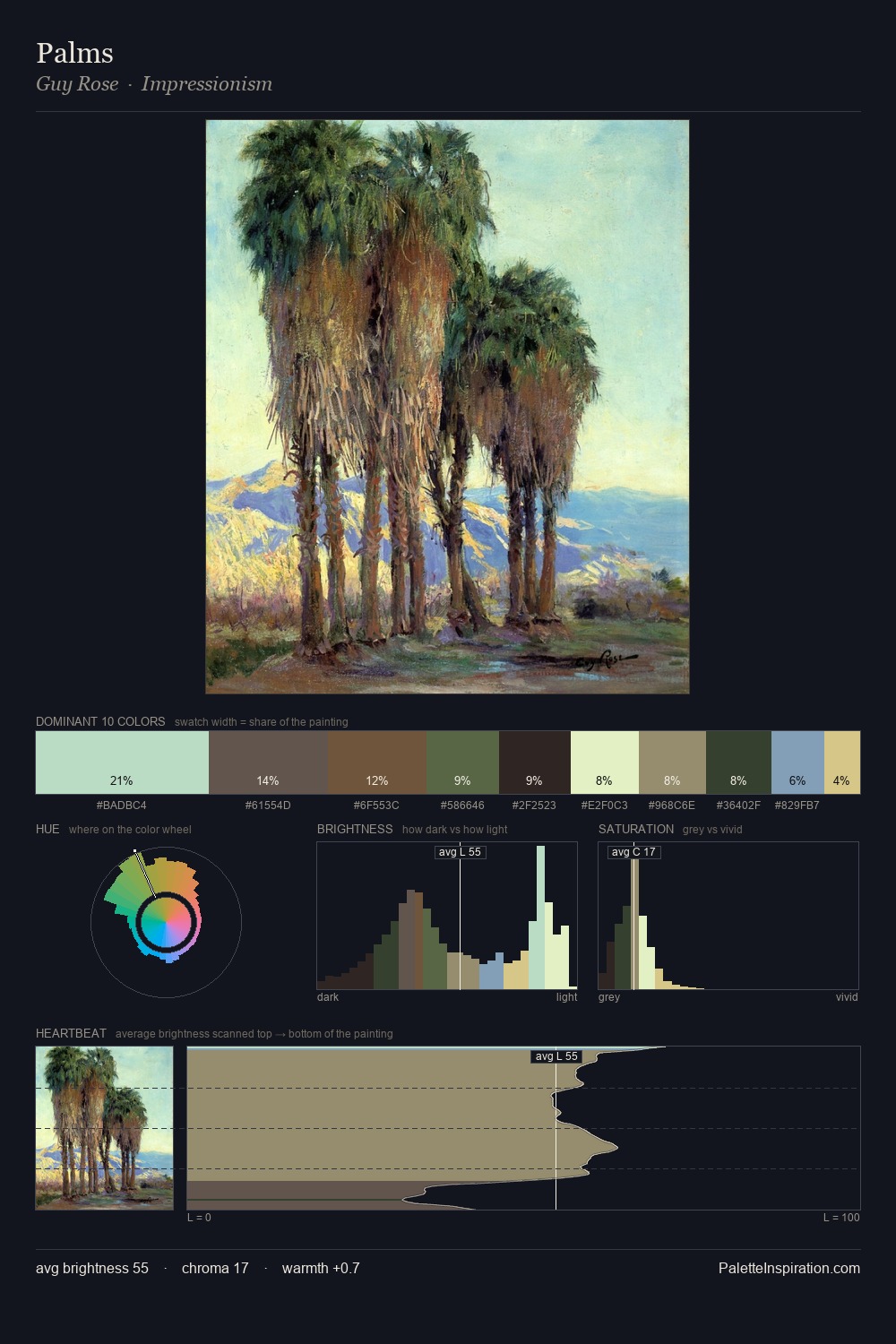Click the hex code #6F553C
This screenshot has height=1344, width=896.
point(376,806)
